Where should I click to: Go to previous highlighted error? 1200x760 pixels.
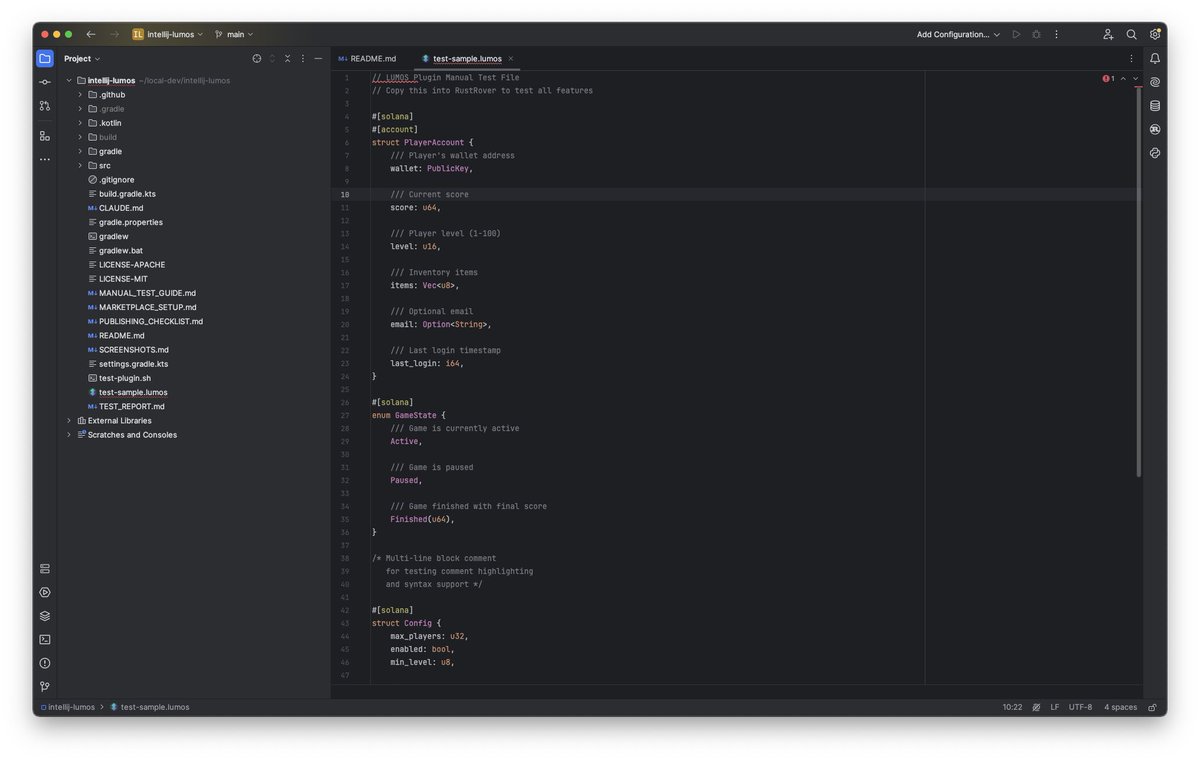(1123, 78)
